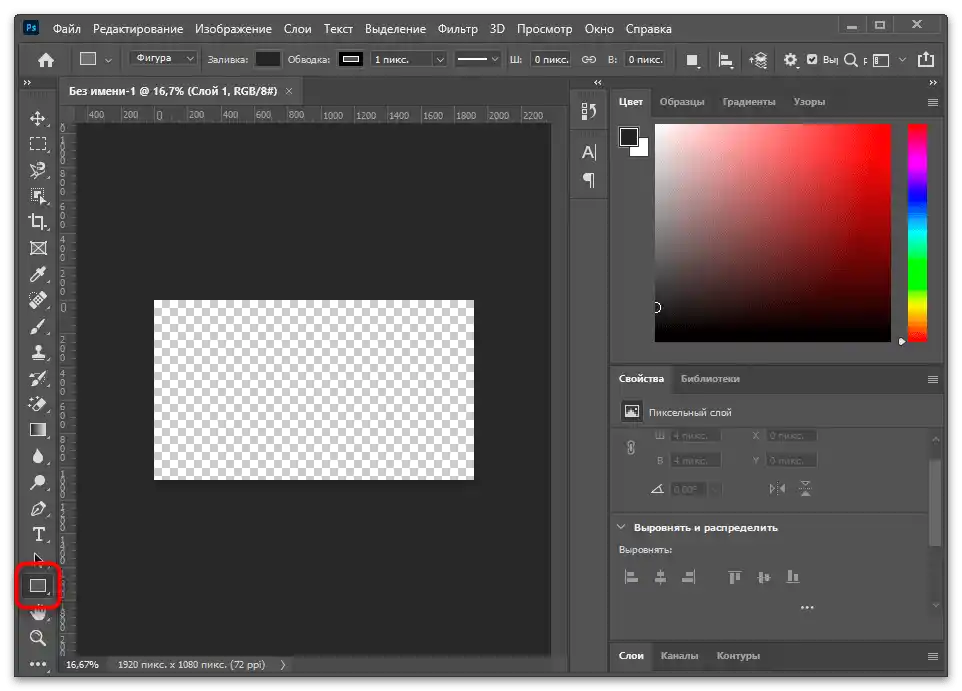Select the Healing Brush tool
Screen dimensions: 962x691
click(x=38, y=300)
